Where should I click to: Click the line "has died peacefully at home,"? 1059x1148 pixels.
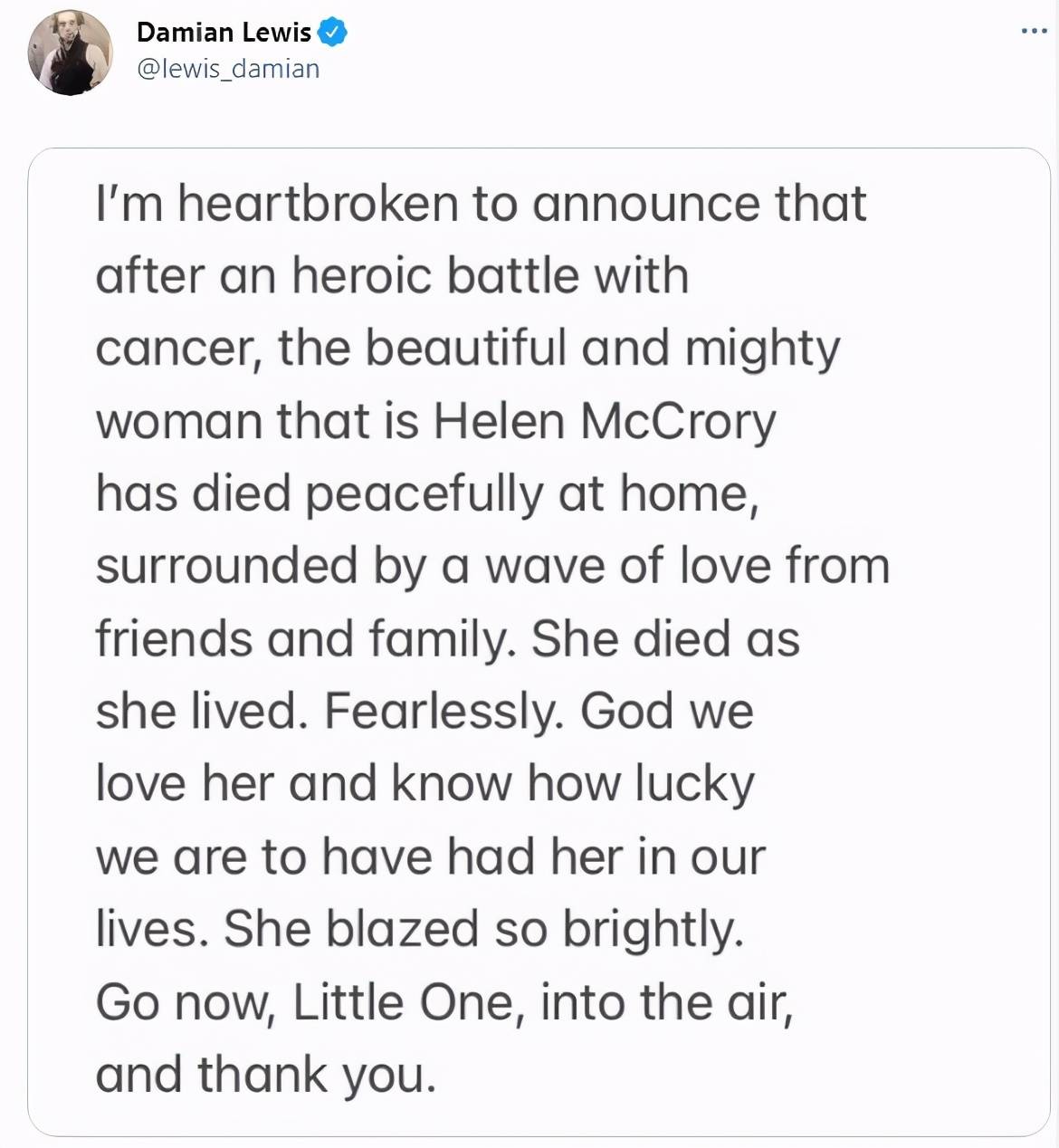tap(426, 494)
